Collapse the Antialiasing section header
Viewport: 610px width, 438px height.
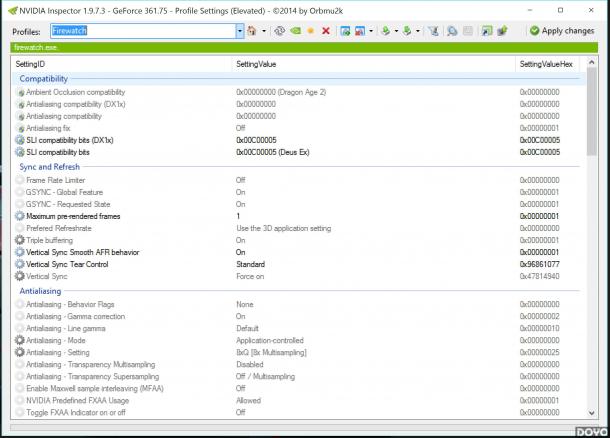(40, 291)
